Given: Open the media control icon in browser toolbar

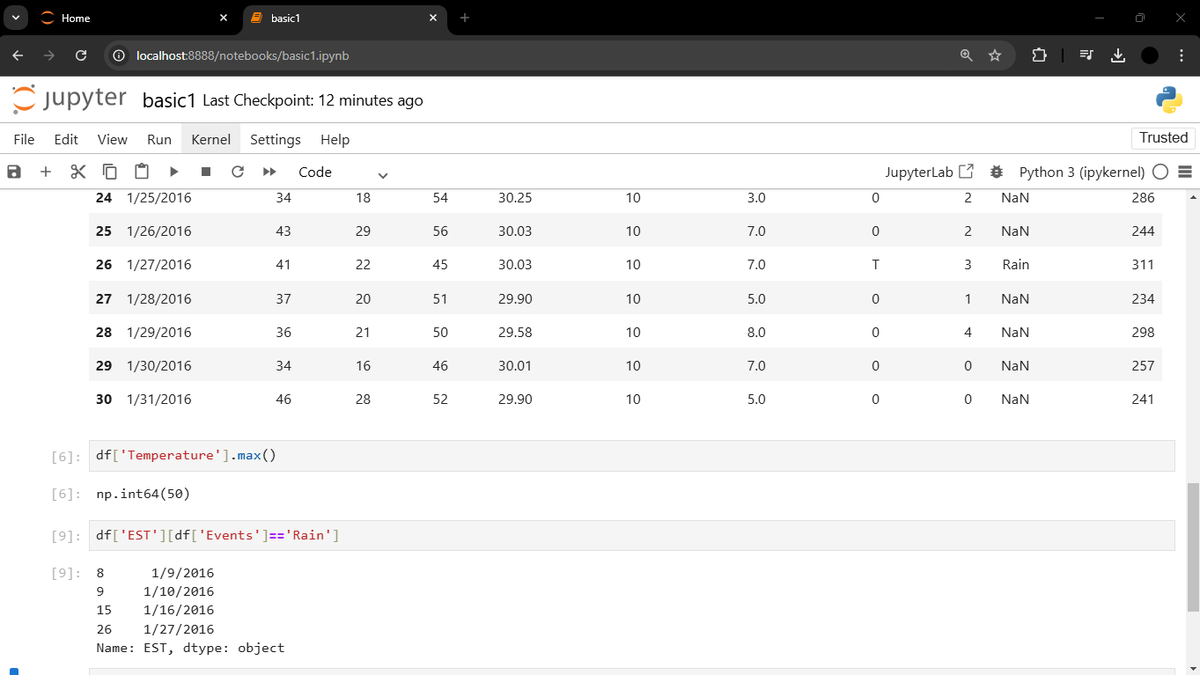Looking at the screenshot, I should 1088,56.
